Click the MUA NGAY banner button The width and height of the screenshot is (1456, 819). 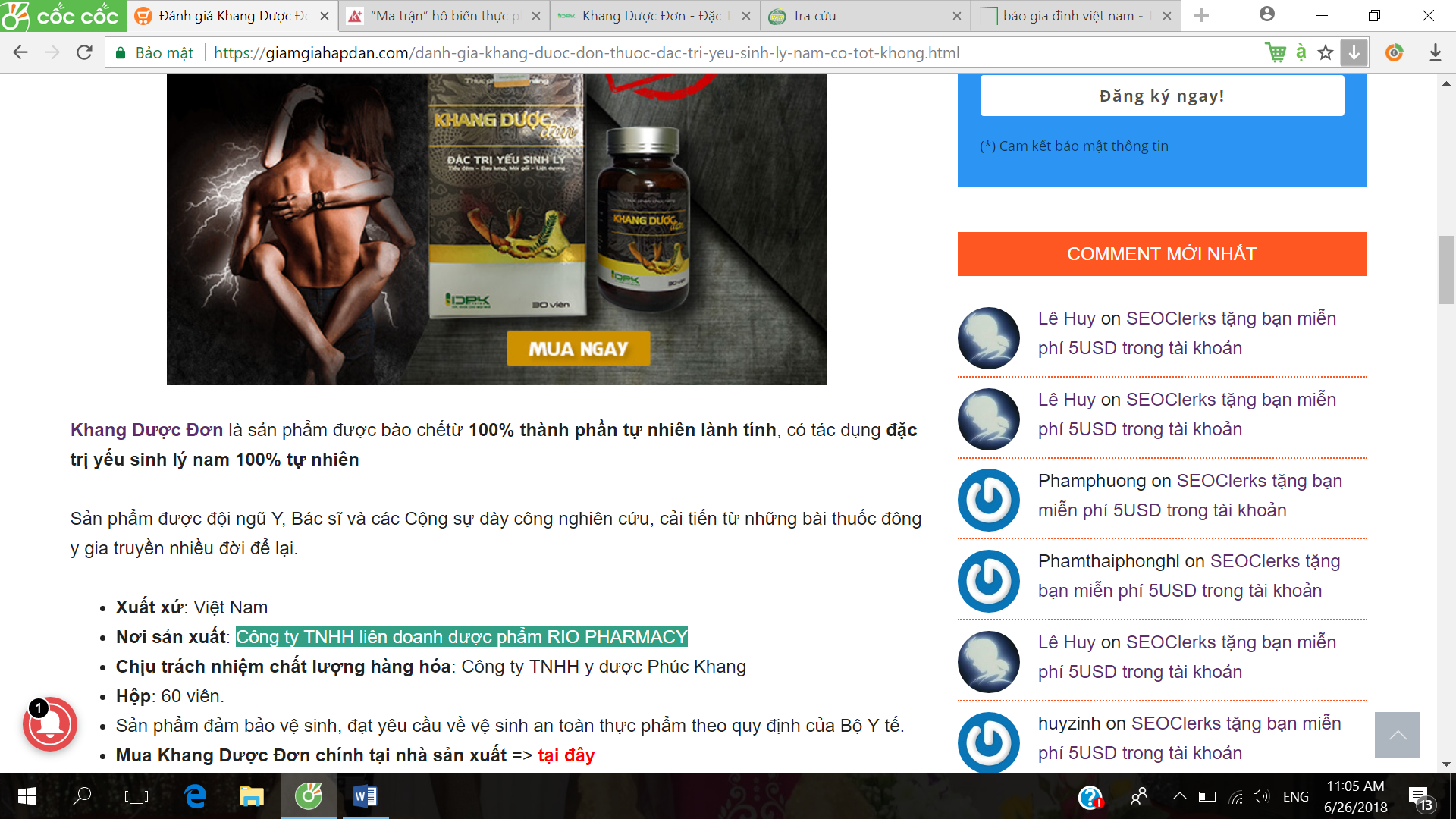(x=578, y=349)
